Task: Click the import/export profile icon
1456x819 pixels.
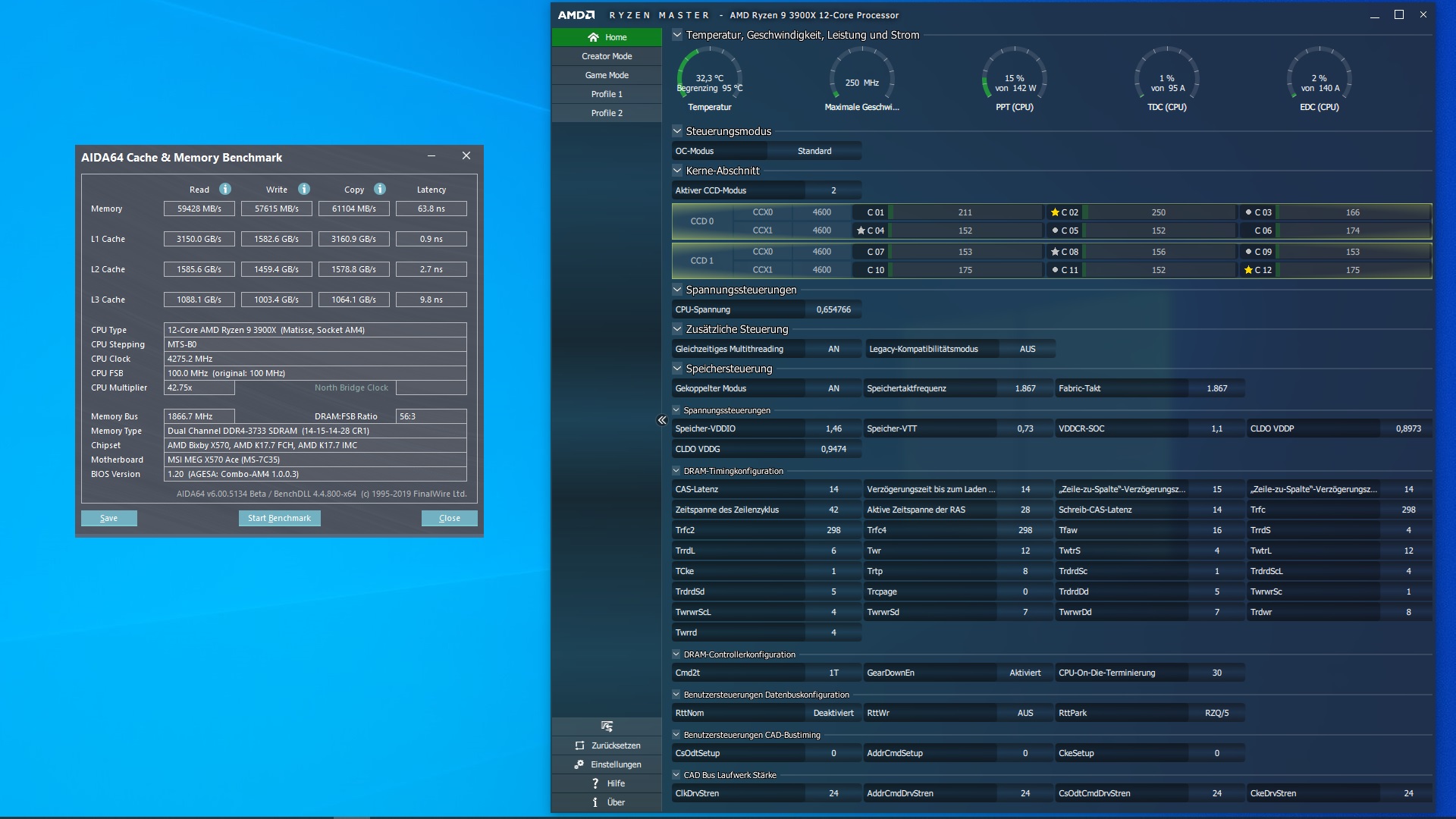Action: [x=607, y=726]
